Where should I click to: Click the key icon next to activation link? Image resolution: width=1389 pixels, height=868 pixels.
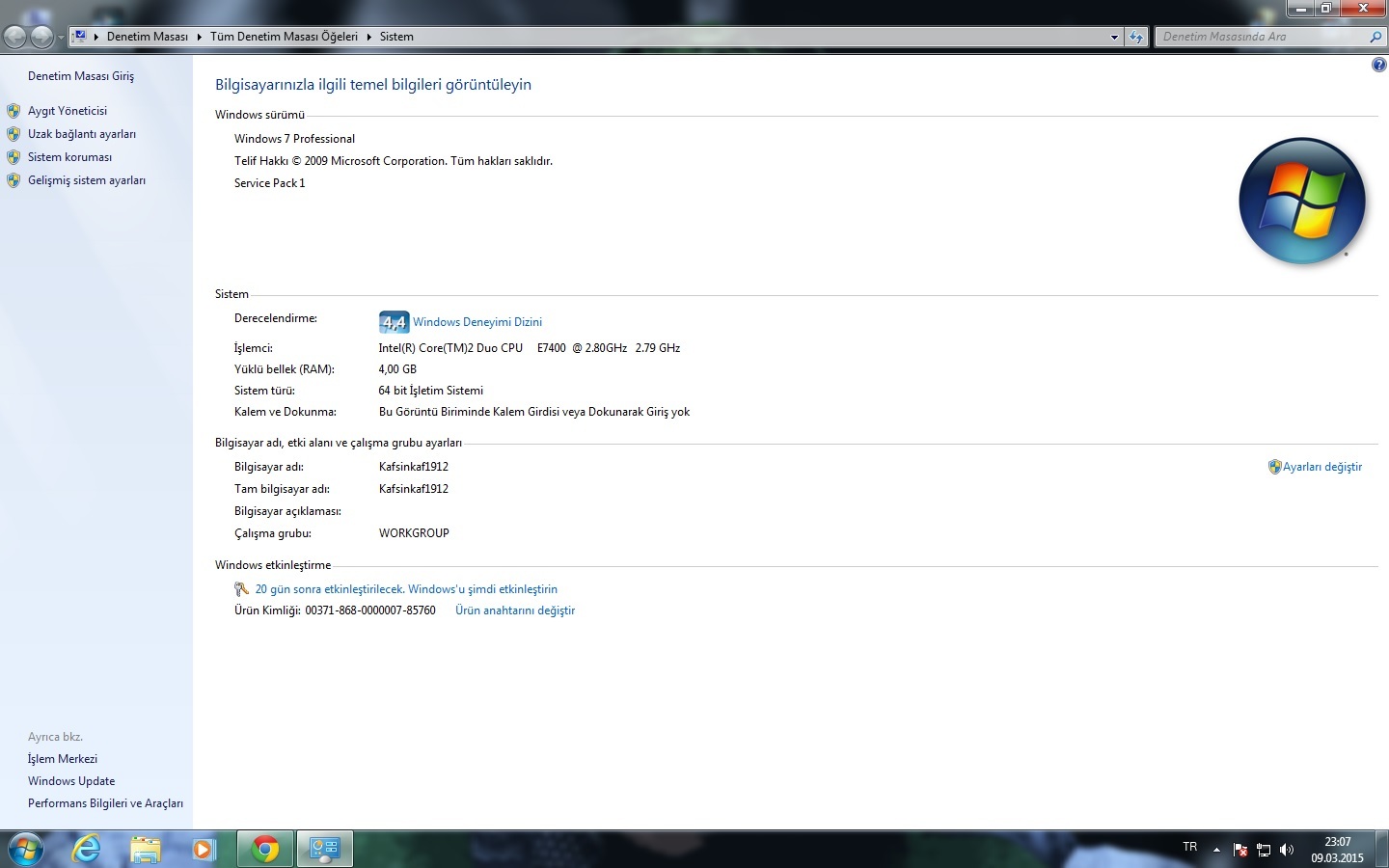pyautogui.click(x=241, y=589)
